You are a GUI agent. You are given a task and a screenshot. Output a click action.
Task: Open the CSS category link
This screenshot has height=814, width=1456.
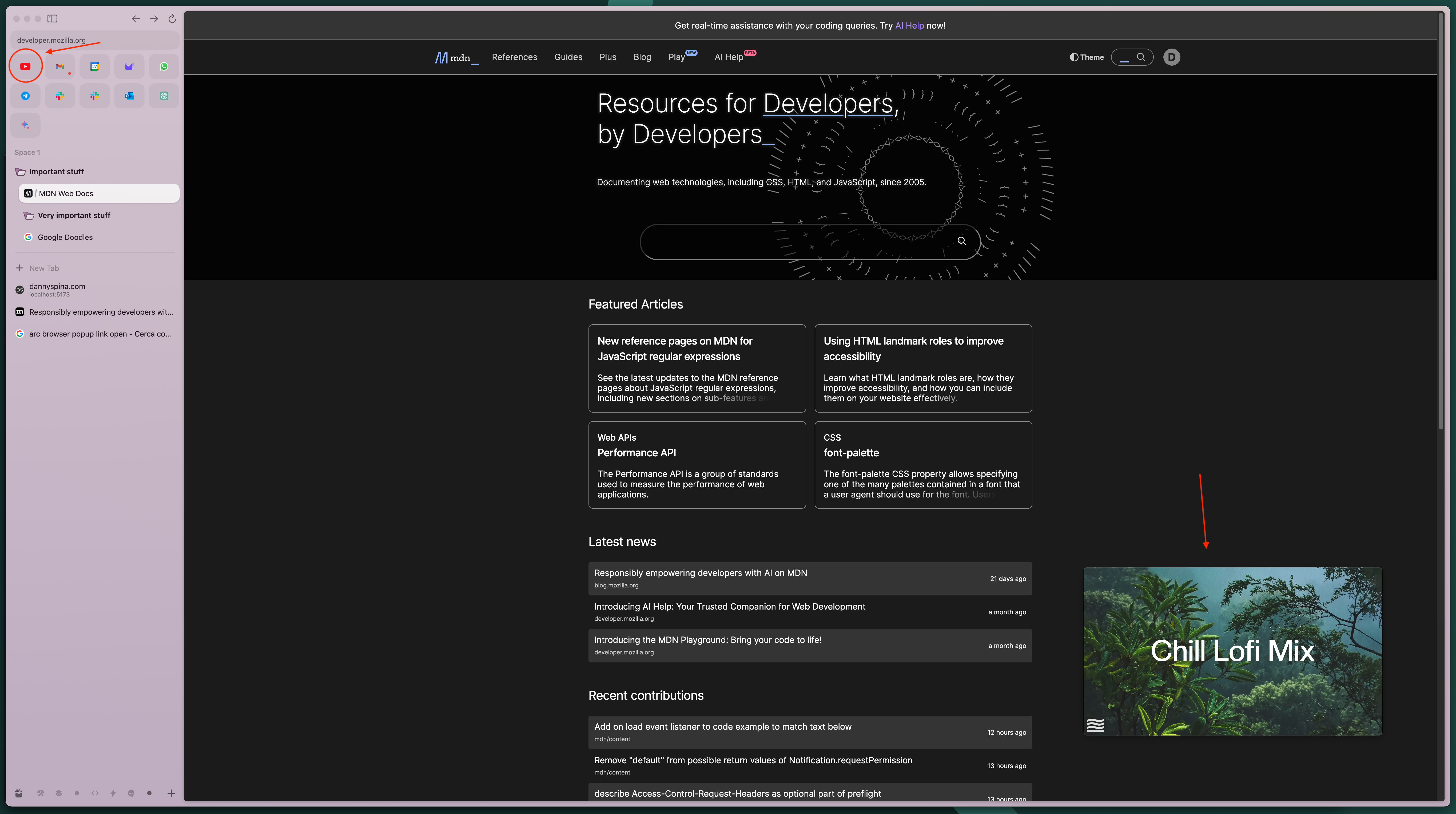[832, 437]
